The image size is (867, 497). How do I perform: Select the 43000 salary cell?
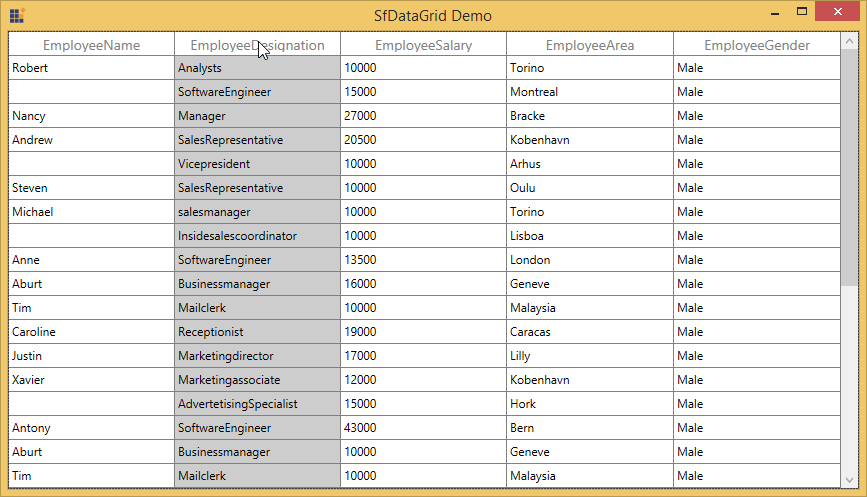423,428
